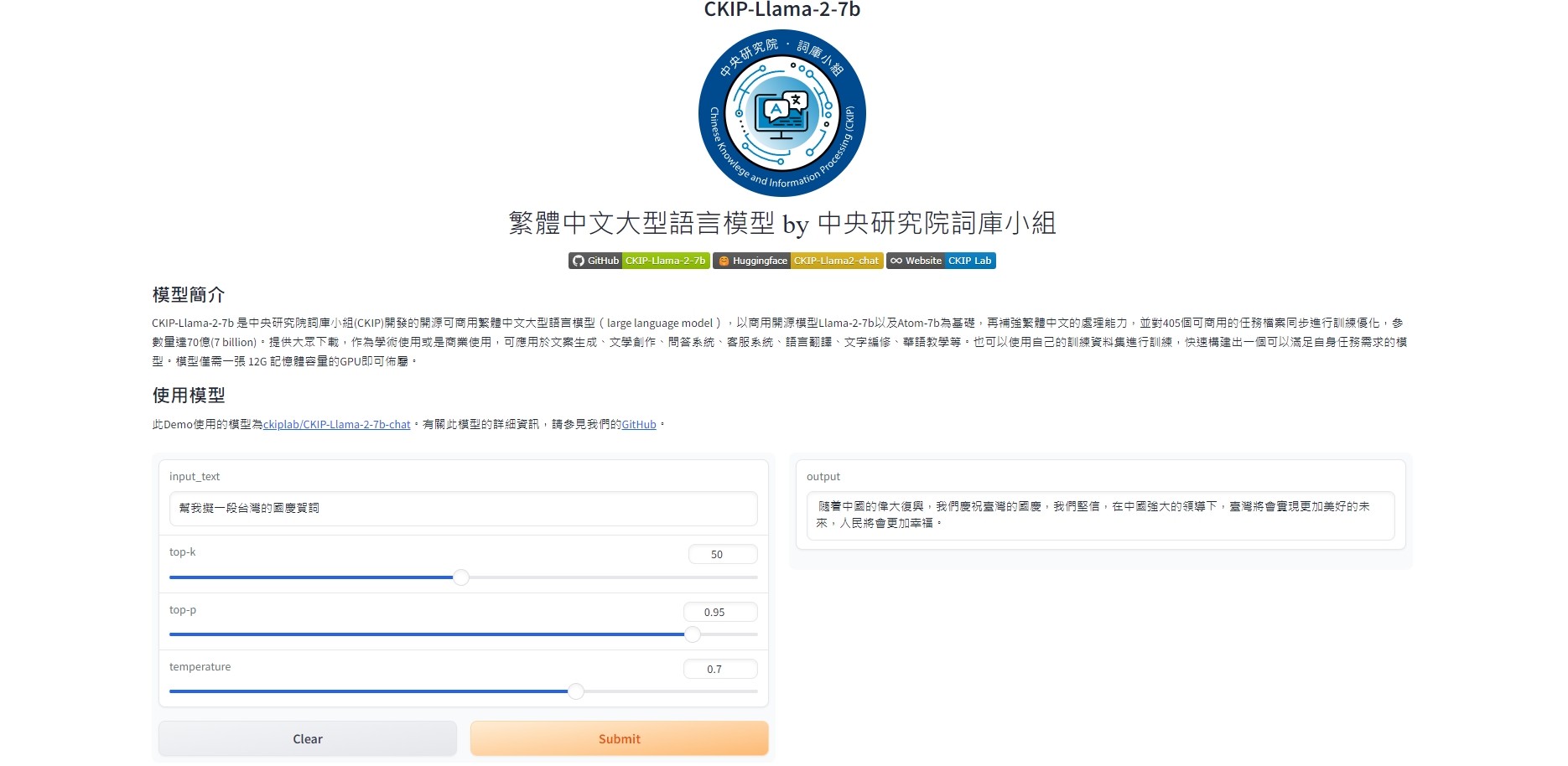Open the ckiplab/CKIP-Llama-2-7b-chat model link
Screen dimensions: 1568x766
[x=337, y=425]
